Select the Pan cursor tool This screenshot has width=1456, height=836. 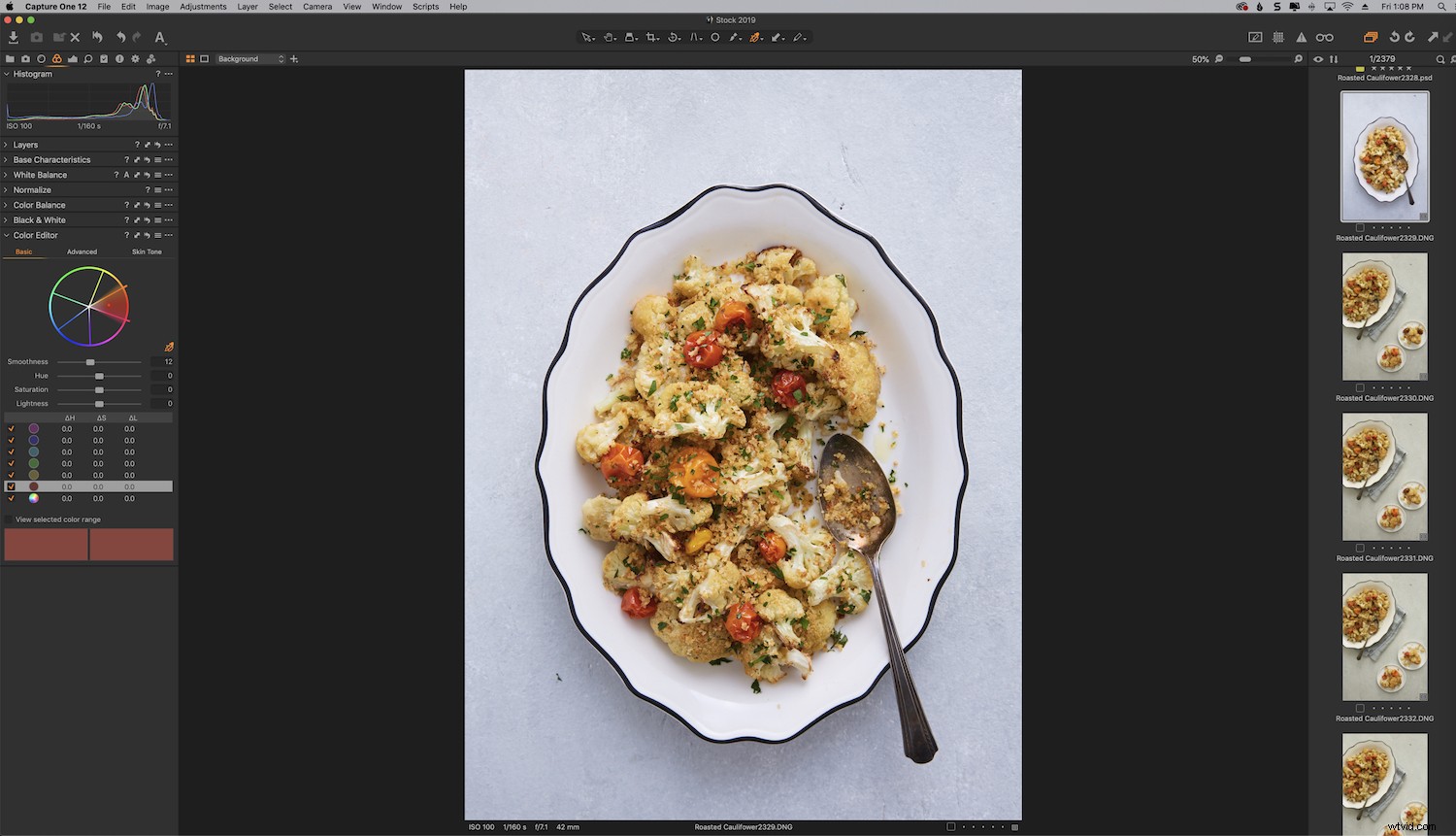point(610,37)
